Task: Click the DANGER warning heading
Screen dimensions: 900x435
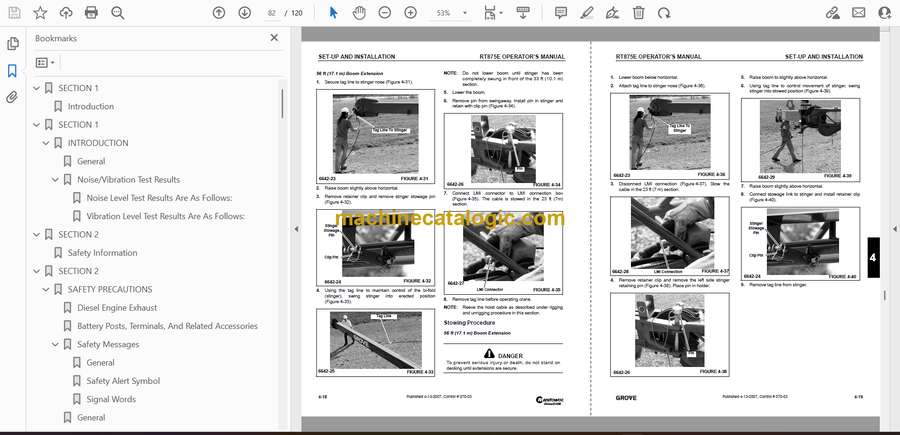Action: pos(503,354)
